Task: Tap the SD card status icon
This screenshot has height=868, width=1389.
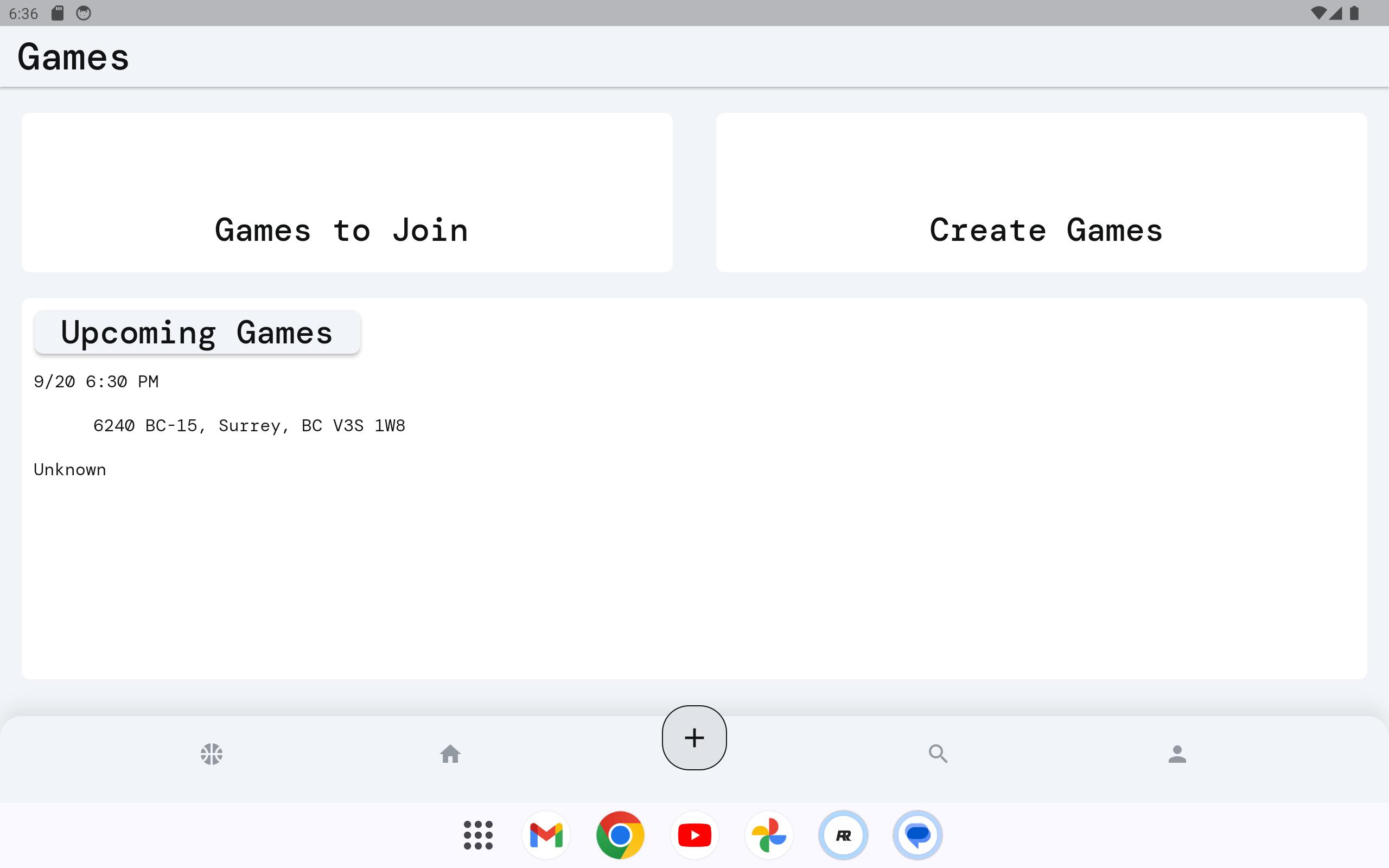Action: [x=58, y=13]
